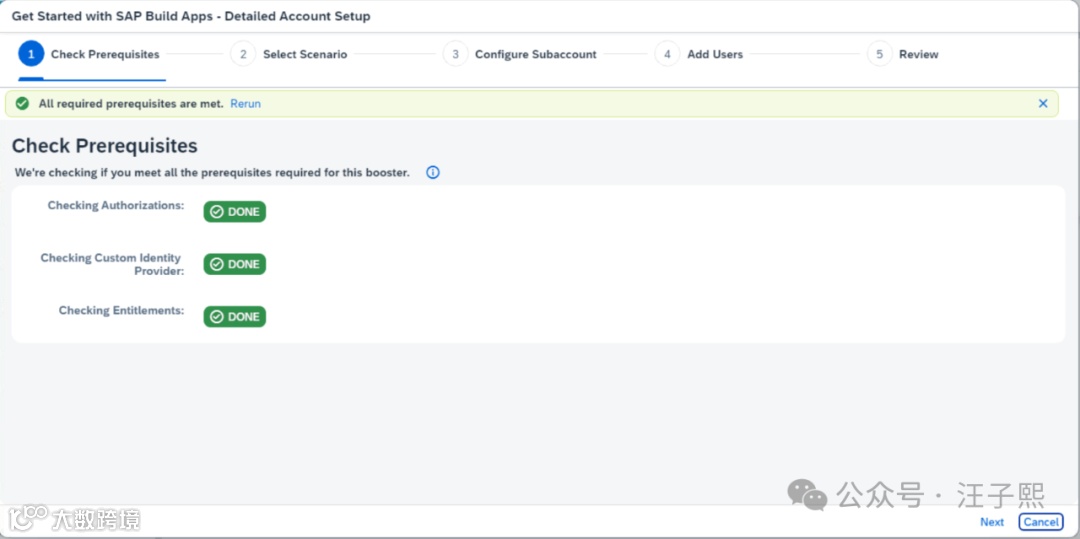Go to step 5 Review

(902, 54)
